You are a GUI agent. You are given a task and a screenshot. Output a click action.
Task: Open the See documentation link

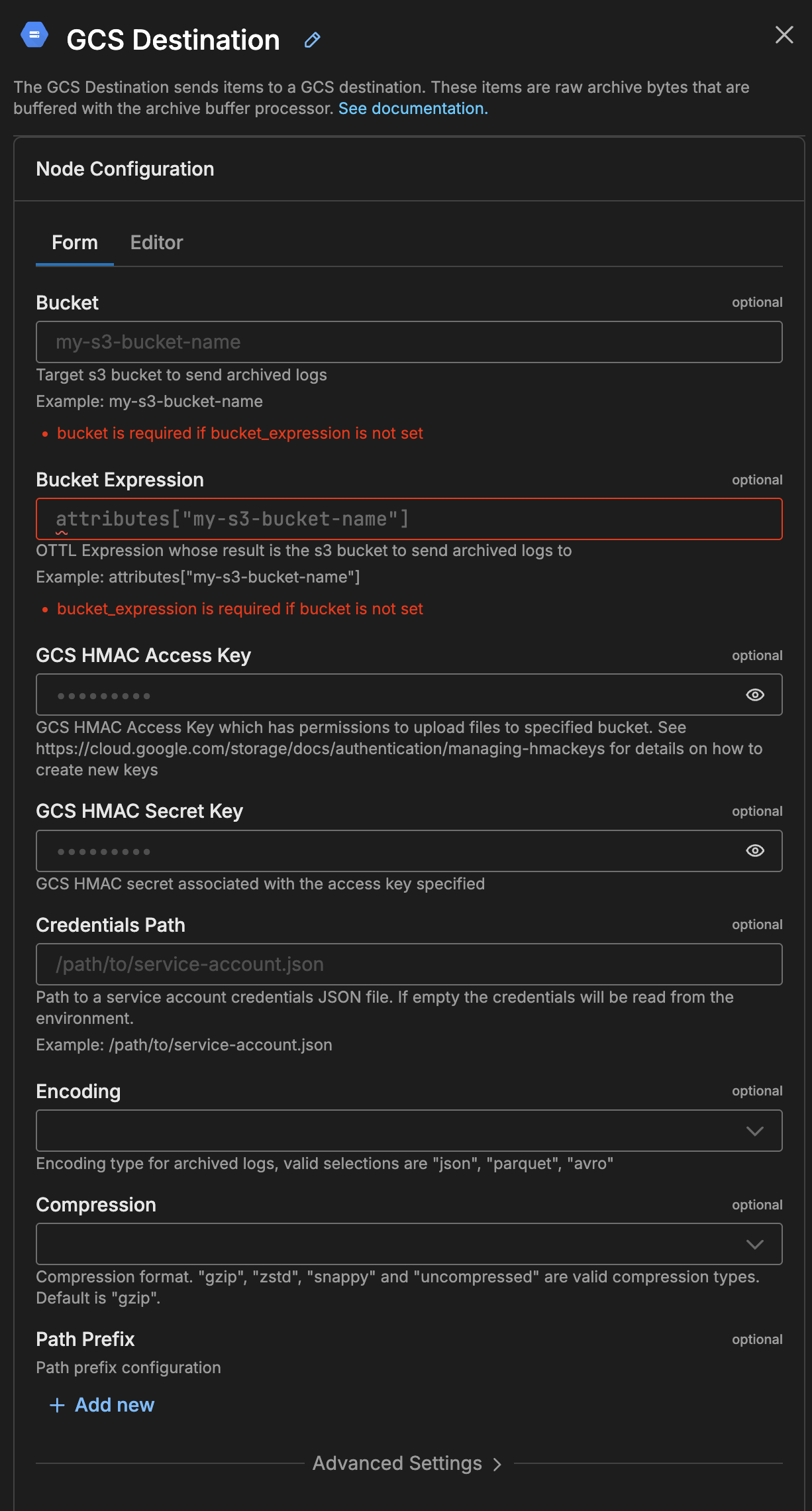click(x=413, y=109)
